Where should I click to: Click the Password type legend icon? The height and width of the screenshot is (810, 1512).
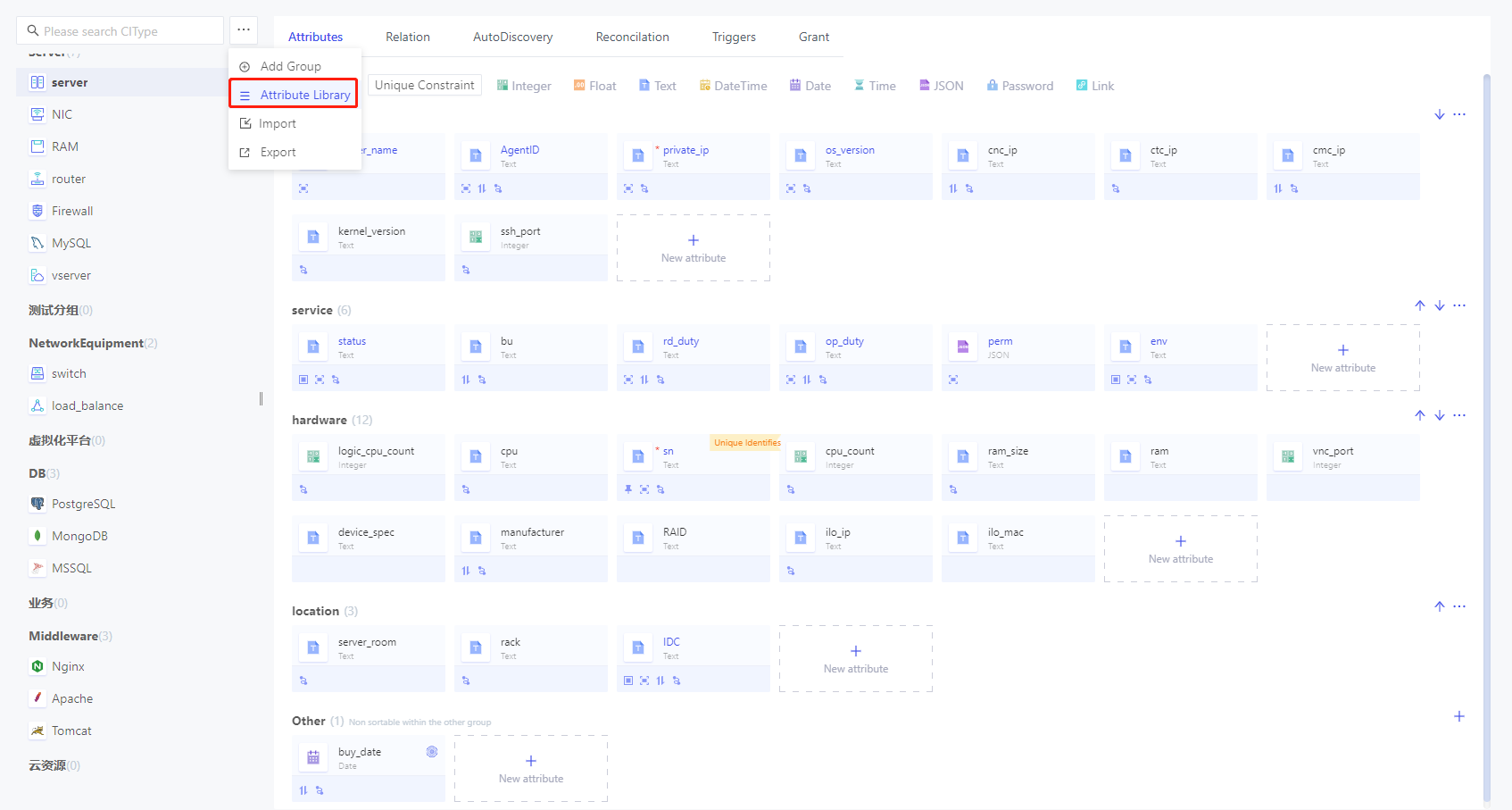pyautogui.click(x=993, y=86)
